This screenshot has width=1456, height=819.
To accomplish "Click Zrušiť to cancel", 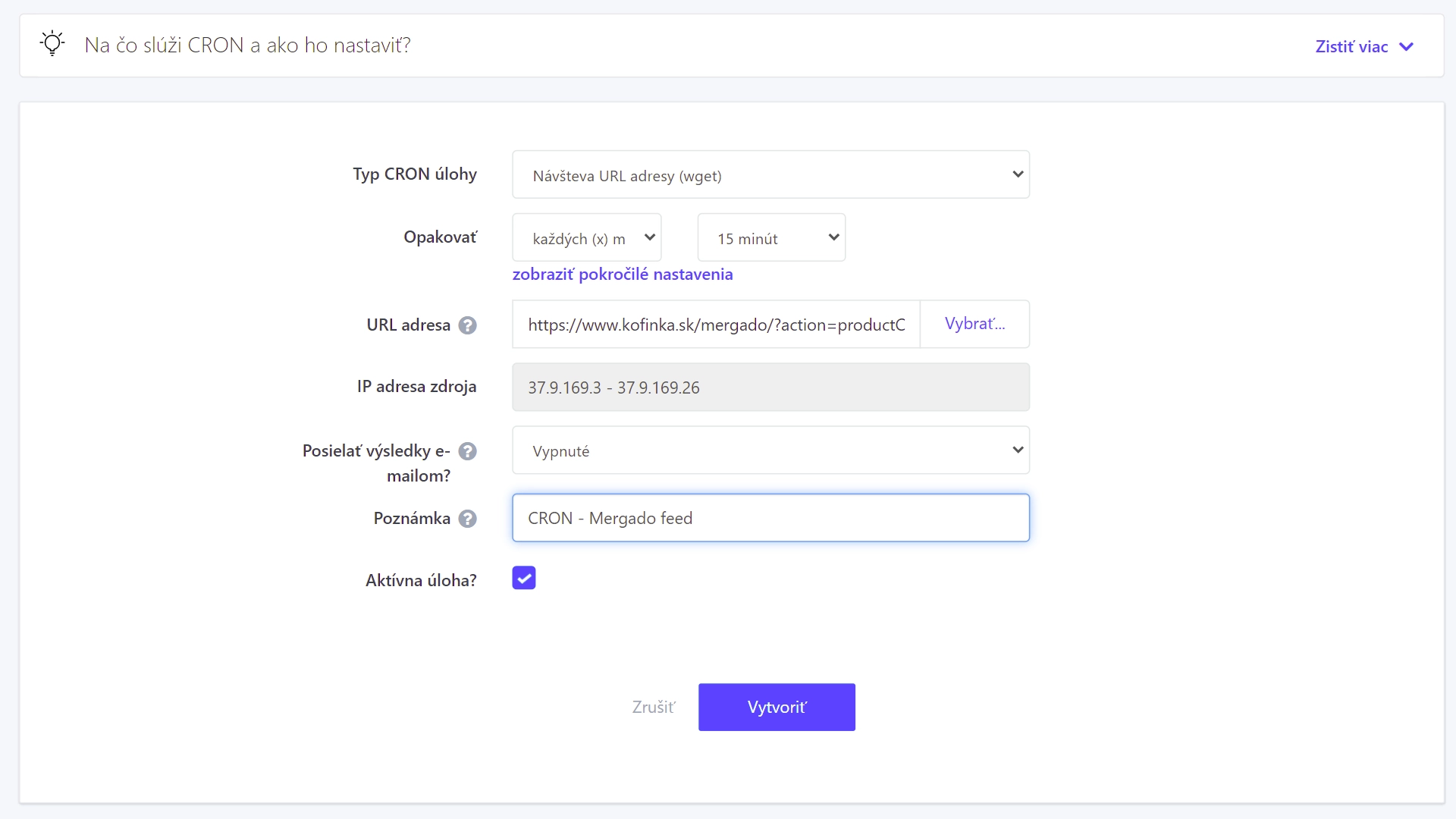I will (x=654, y=708).
